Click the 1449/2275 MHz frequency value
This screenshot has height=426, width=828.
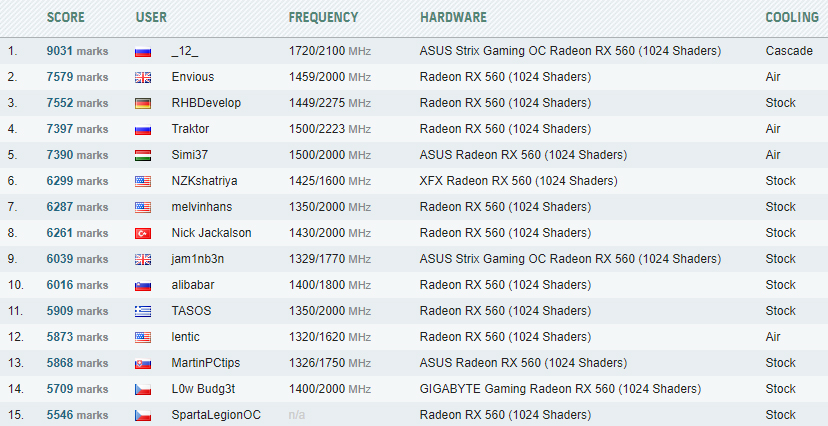pyautogui.click(x=330, y=103)
